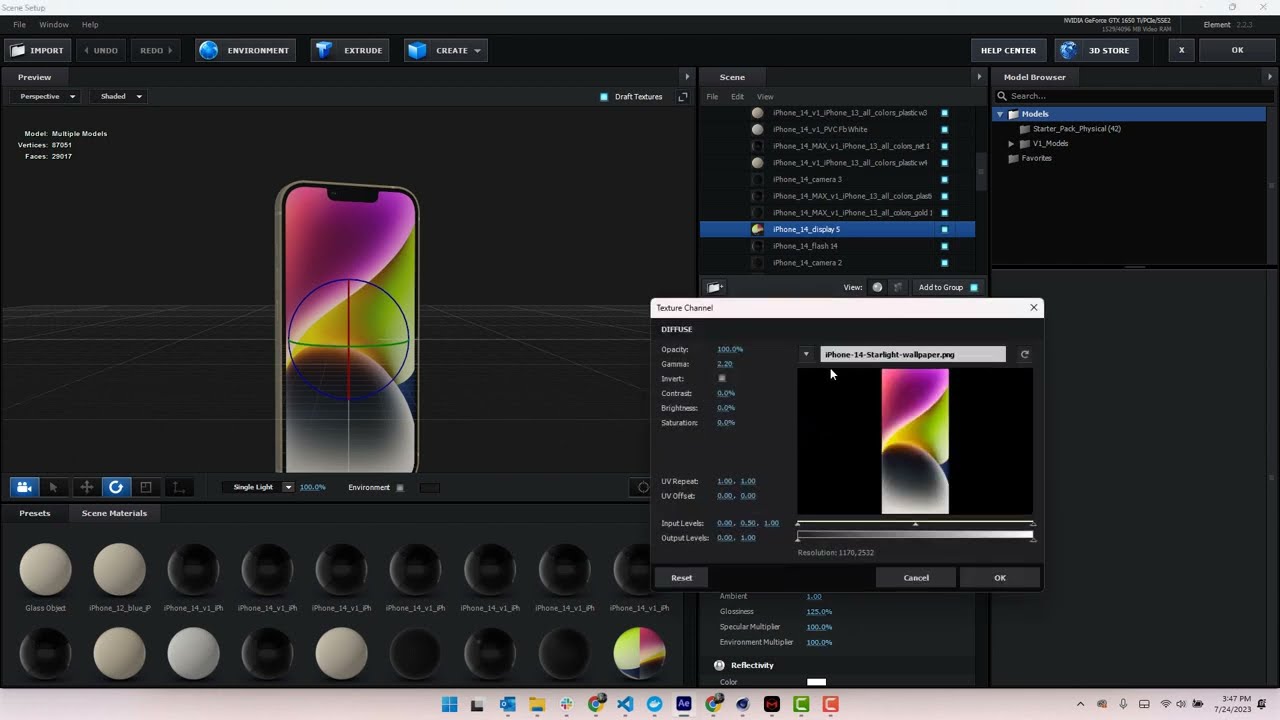Open the Window menu

point(54,24)
